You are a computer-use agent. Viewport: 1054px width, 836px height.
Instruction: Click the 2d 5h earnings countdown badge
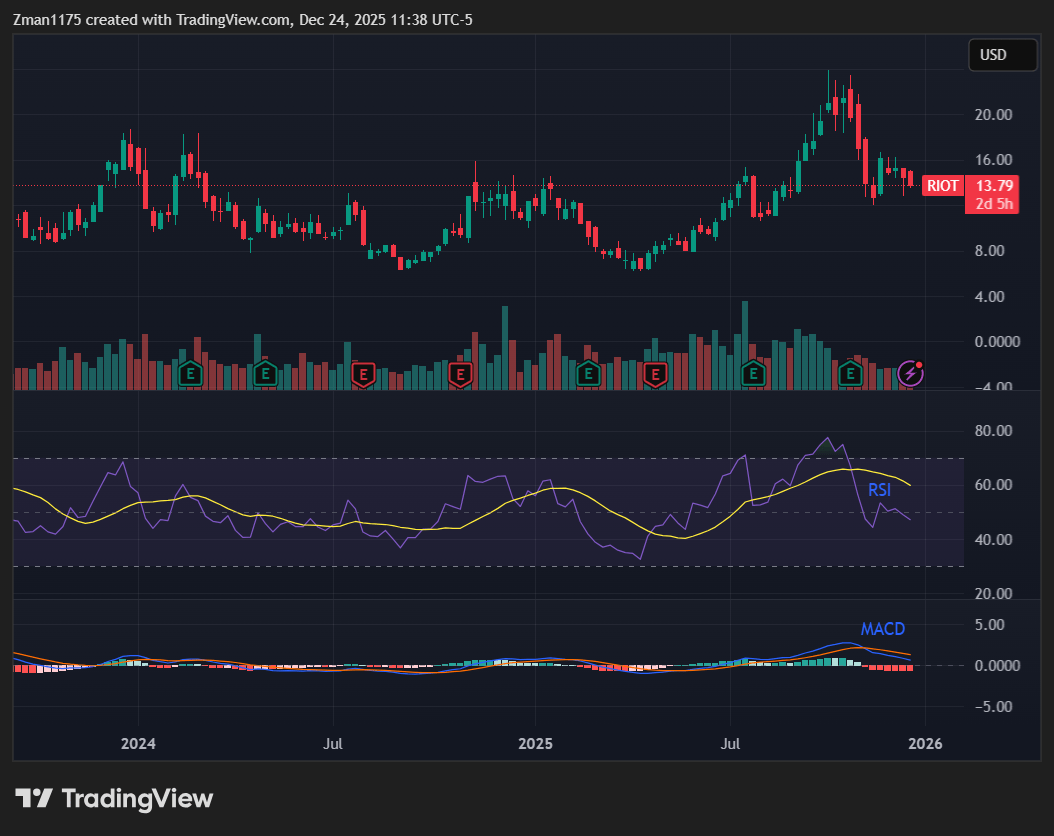[x=992, y=203]
